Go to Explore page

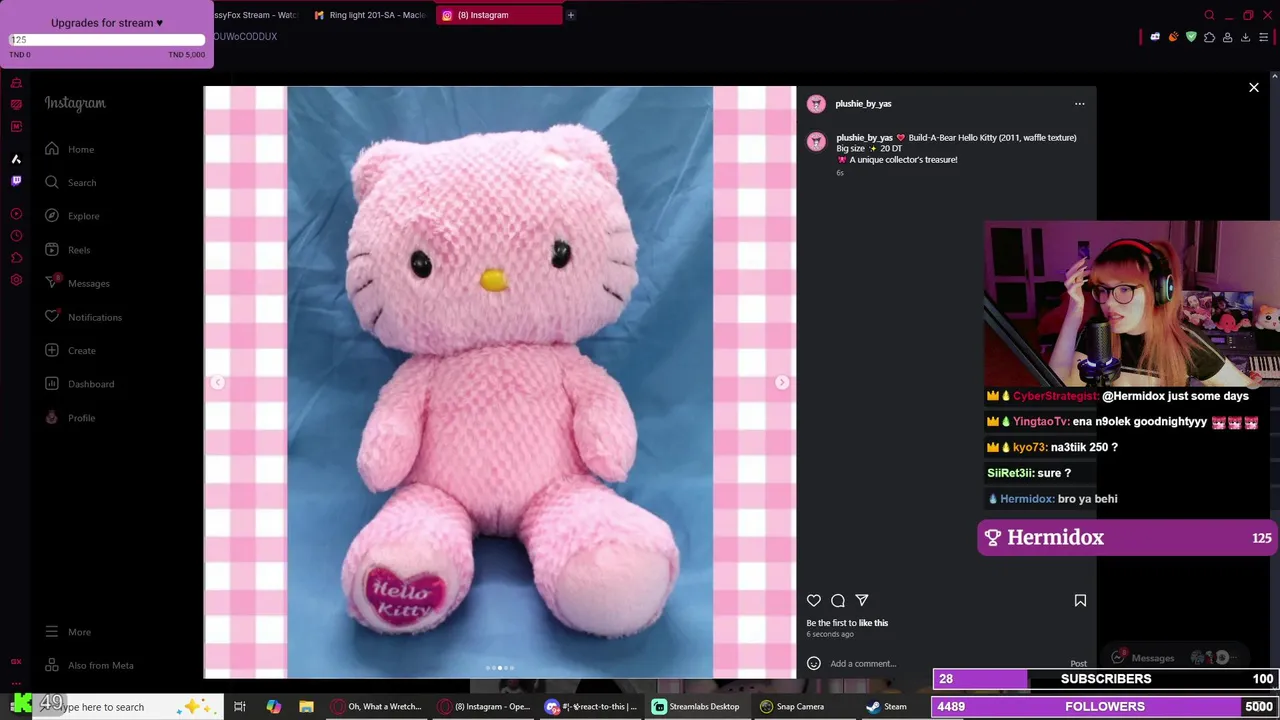pos(71,216)
